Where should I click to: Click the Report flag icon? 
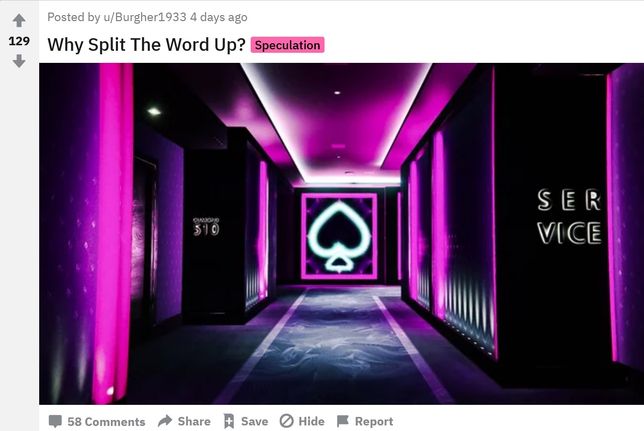click(x=343, y=421)
